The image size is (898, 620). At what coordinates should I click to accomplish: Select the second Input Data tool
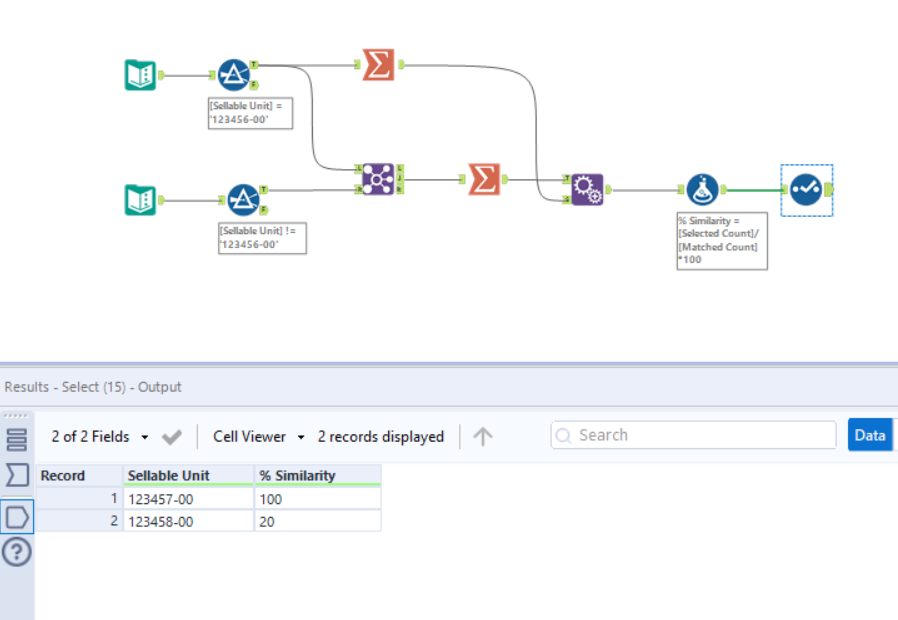[x=140, y=199]
